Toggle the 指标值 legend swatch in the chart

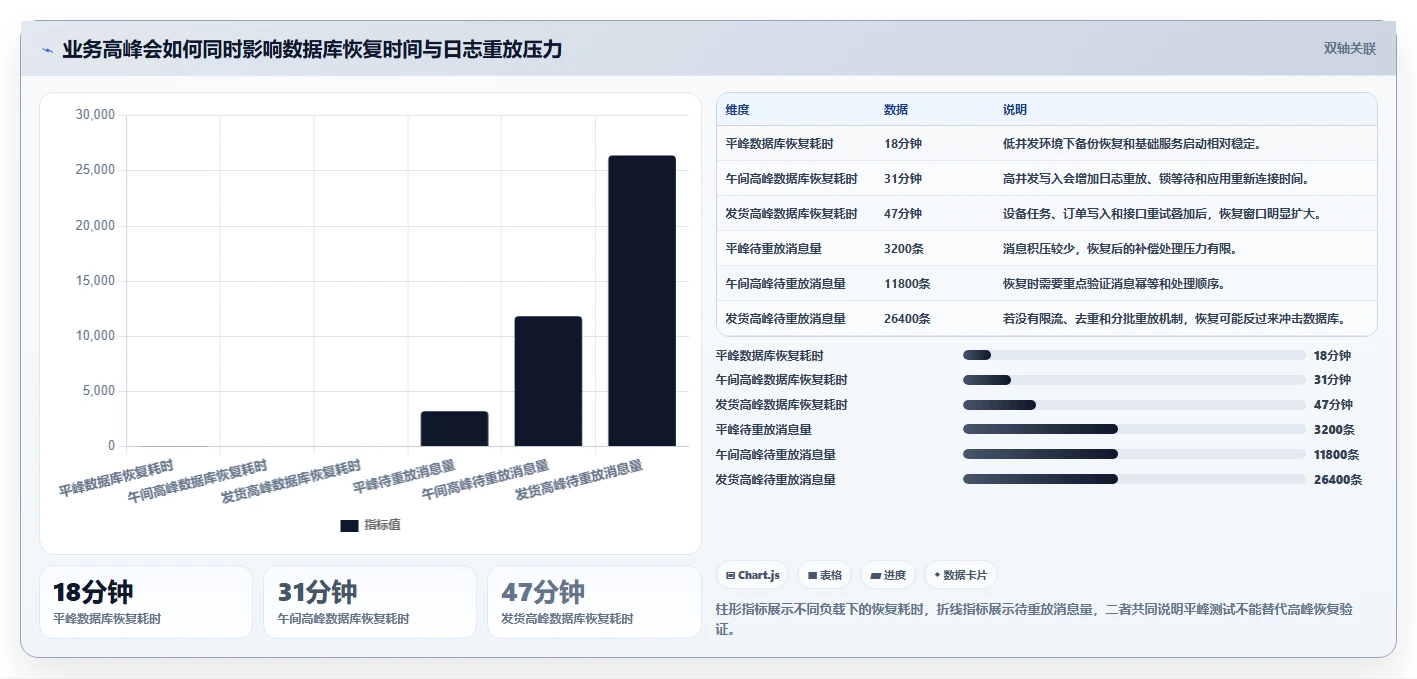click(x=349, y=525)
